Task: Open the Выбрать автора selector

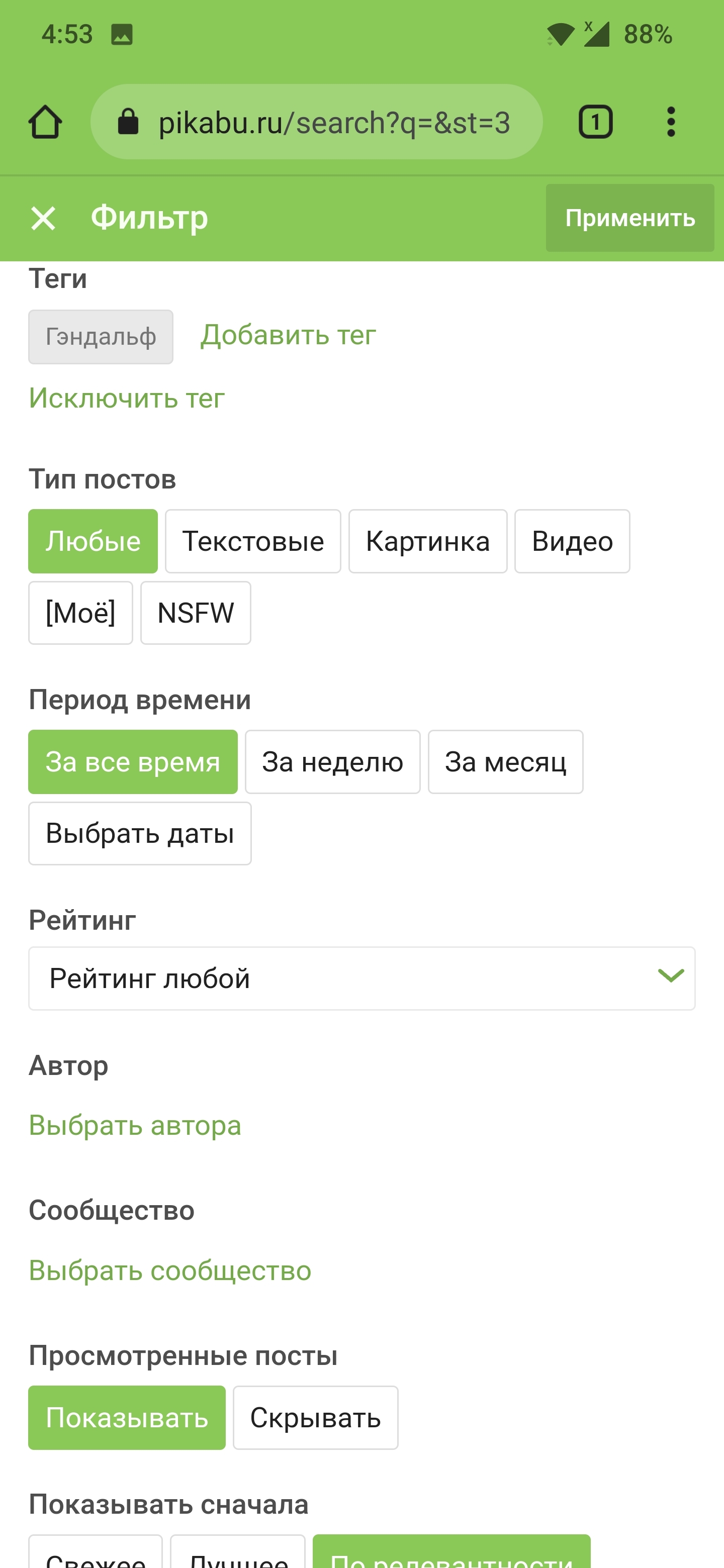Action: click(x=135, y=1125)
